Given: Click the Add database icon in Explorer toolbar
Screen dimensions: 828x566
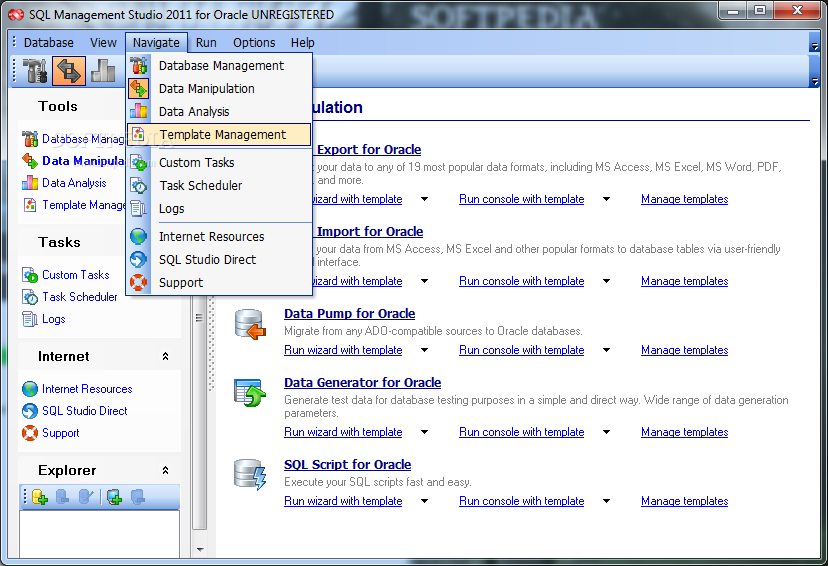Looking at the screenshot, I should pos(40,497).
